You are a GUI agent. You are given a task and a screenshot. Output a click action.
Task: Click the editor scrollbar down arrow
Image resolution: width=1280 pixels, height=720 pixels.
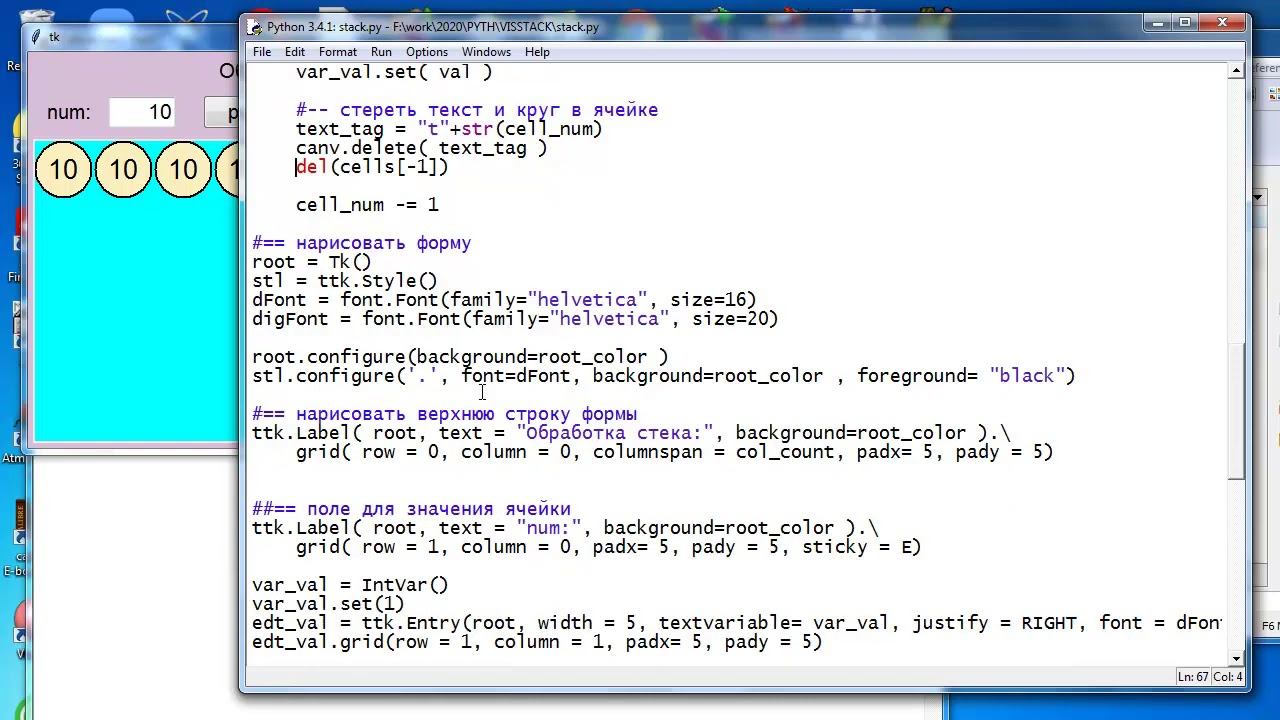[1236, 658]
